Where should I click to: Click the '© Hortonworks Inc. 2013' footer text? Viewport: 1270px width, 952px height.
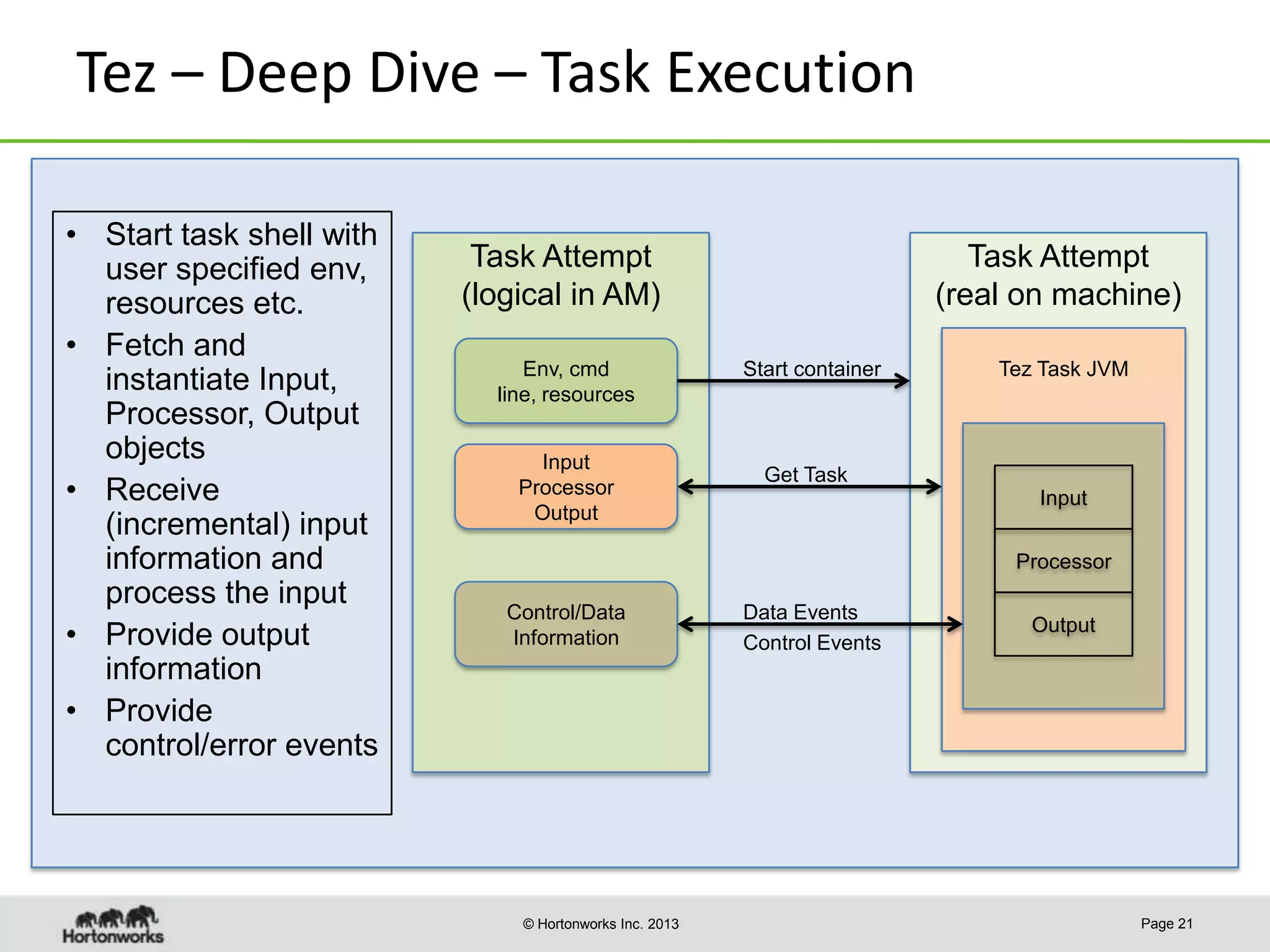click(x=600, y=924)
